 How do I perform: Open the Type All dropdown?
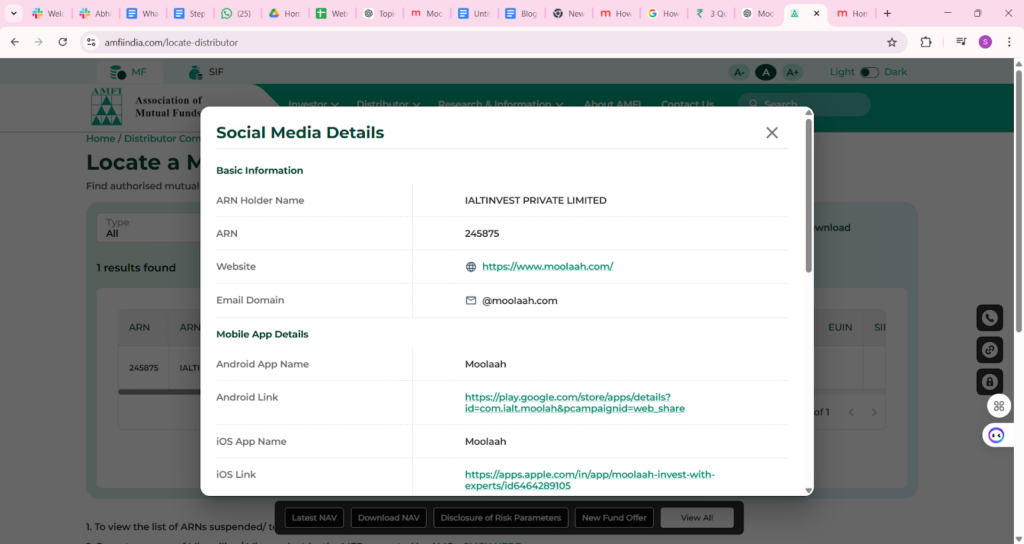click(149, 228)
